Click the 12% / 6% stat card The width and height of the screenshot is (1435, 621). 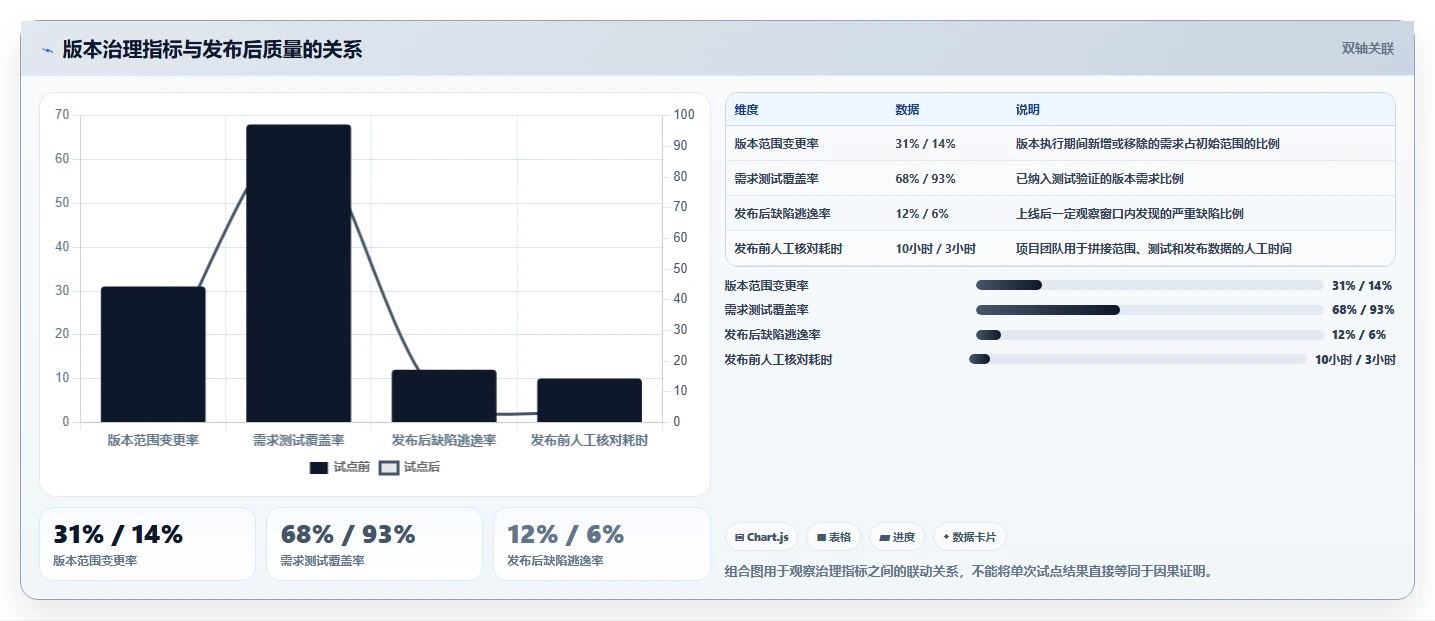coord(601,544)
